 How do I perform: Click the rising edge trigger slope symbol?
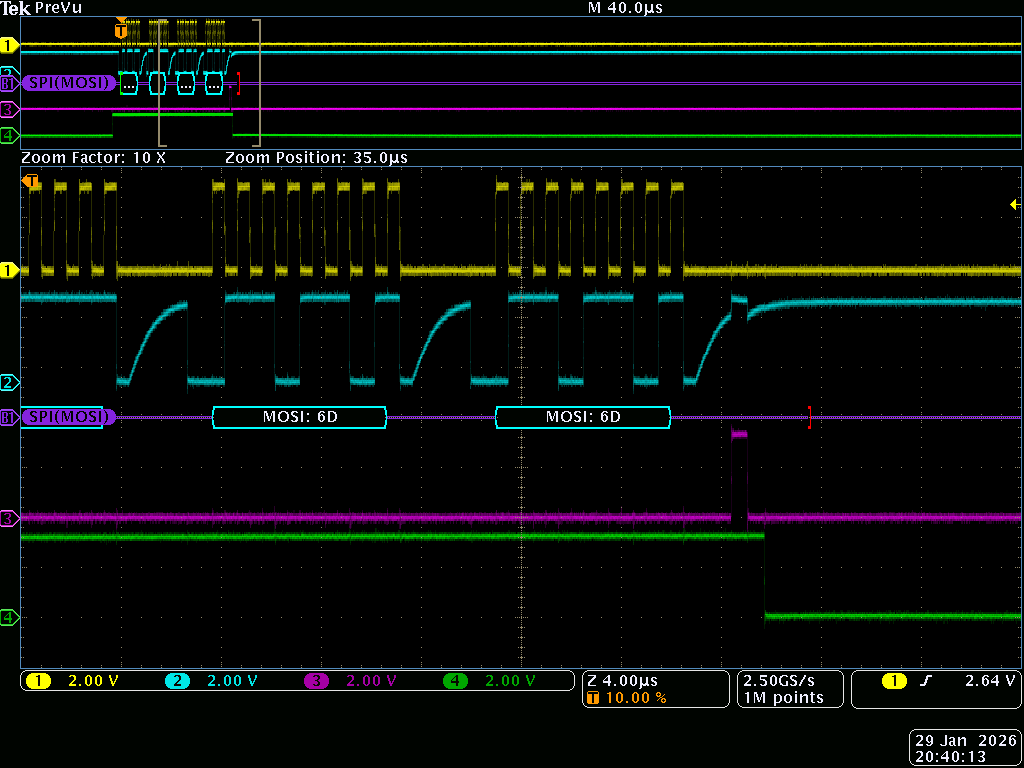pyautogui.click(x=926, y=681)
